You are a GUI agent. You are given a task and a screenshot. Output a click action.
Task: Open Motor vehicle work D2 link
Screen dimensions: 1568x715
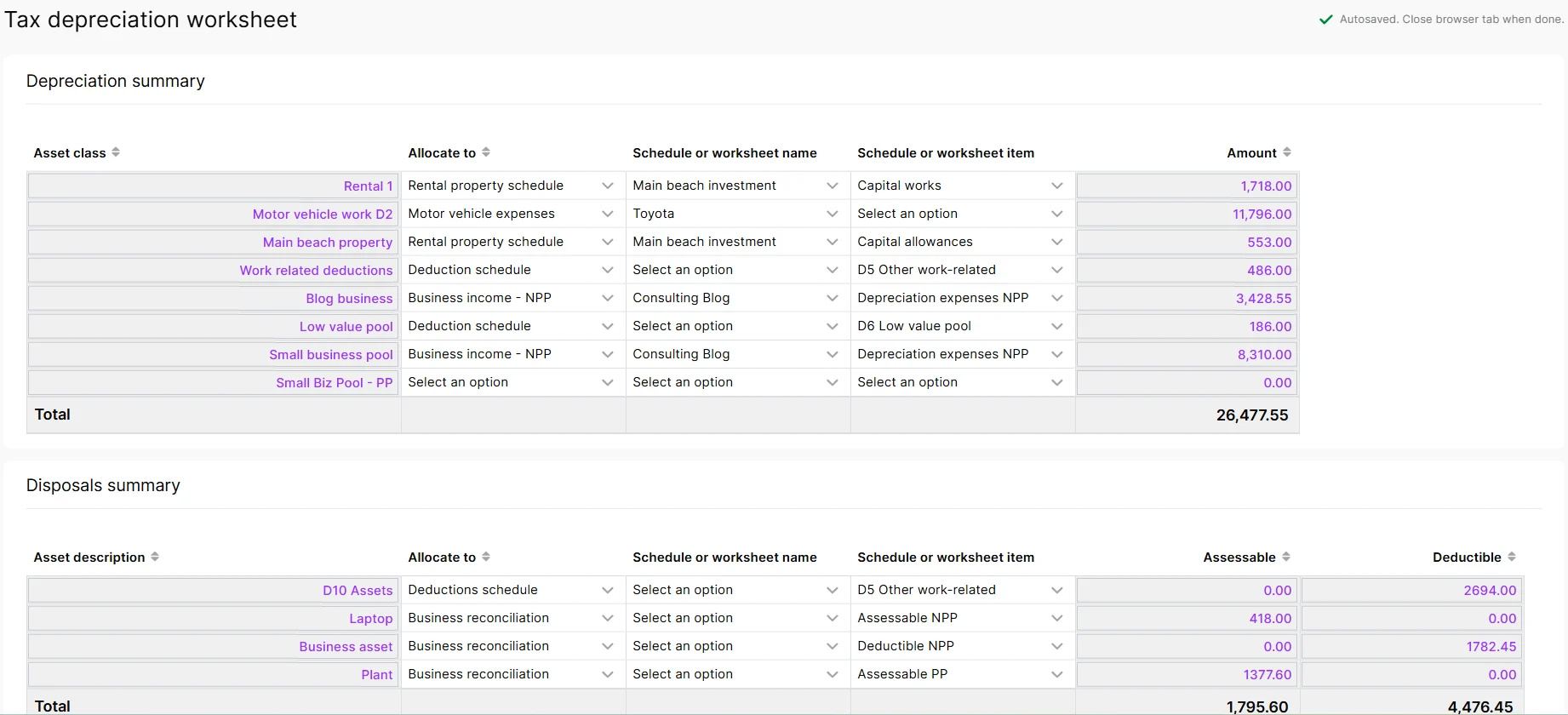tap(323, 214)
